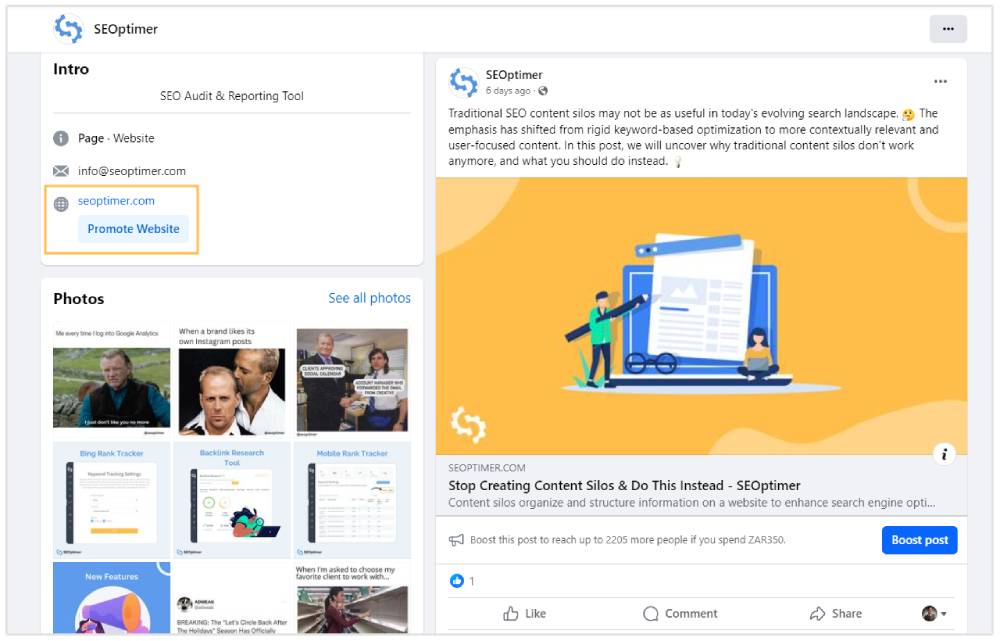Click the SEOptimer logo in the top header
Image resolution: width=1000 pixels, height=641 pixels.
[x=68, y=29]
